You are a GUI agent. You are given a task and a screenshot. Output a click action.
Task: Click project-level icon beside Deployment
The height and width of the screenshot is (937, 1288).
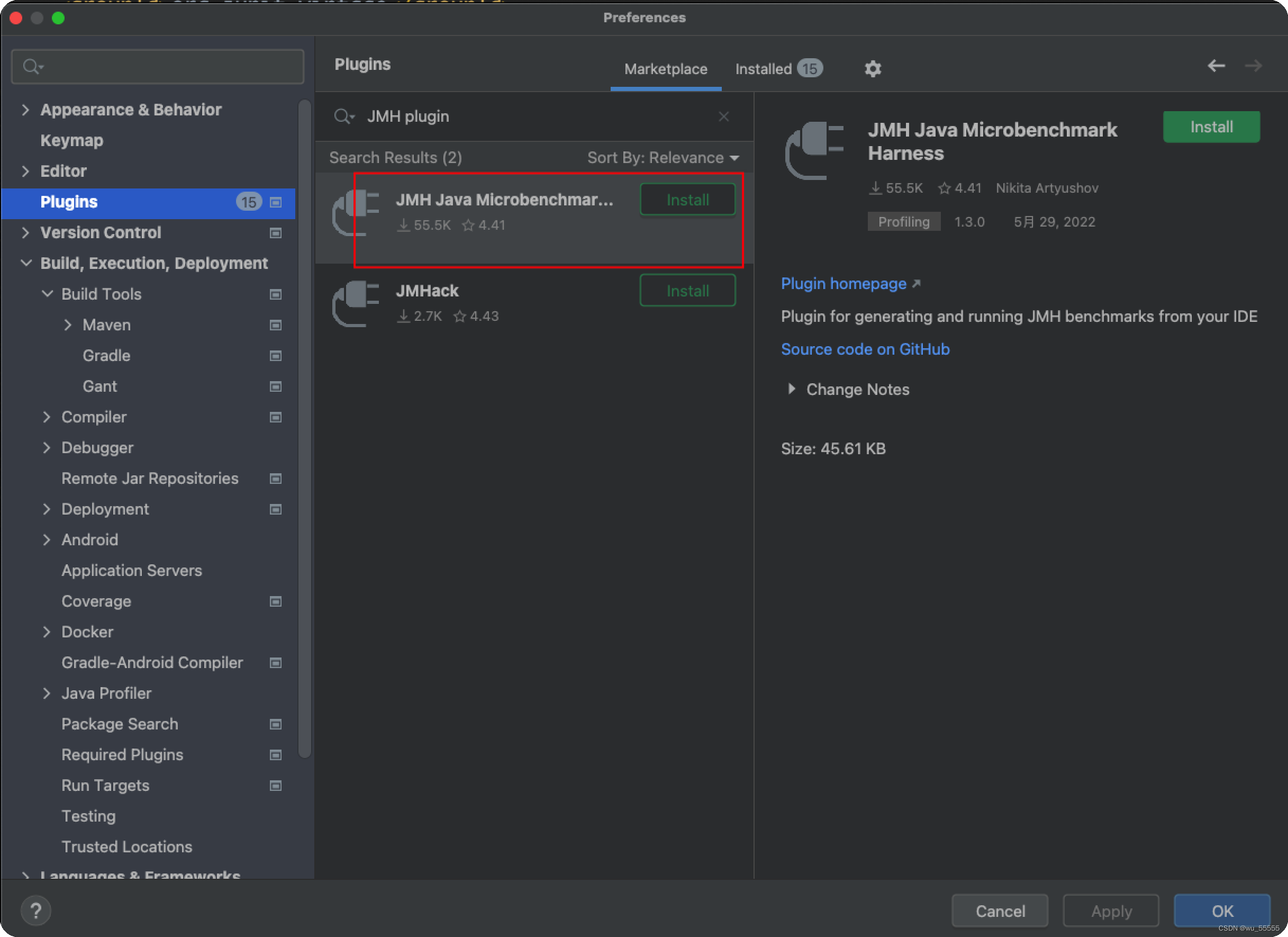[x=275, y=509]
